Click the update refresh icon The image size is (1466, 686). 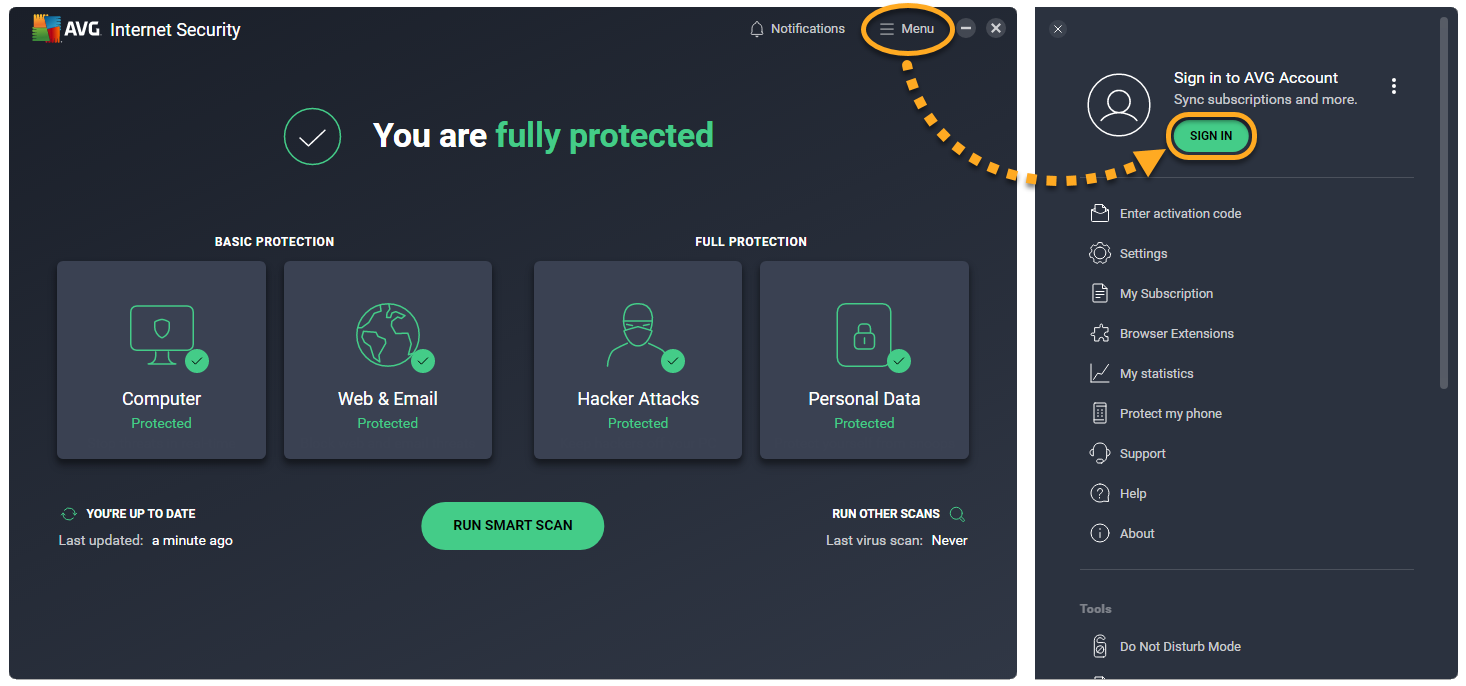pos(69,514)
